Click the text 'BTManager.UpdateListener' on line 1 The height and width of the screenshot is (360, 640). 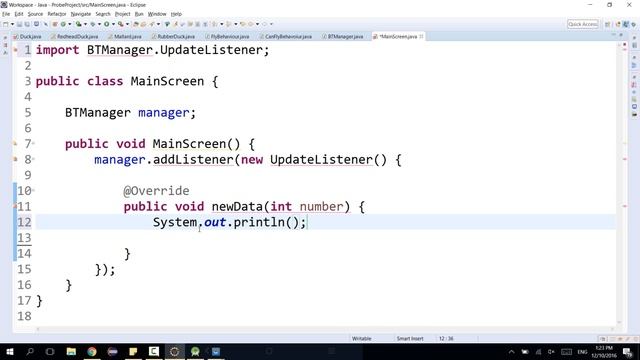tap(175, 50)
